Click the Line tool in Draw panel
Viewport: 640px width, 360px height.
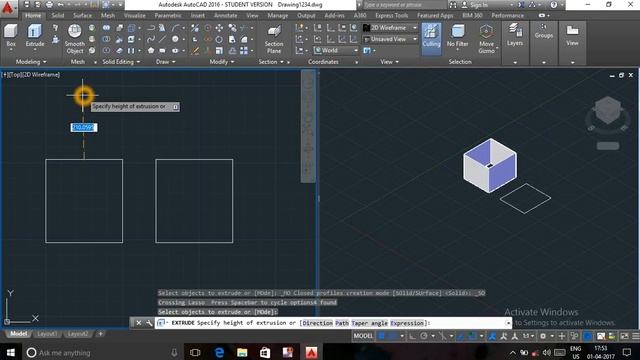pyautogui.click(x=162, y=39)
